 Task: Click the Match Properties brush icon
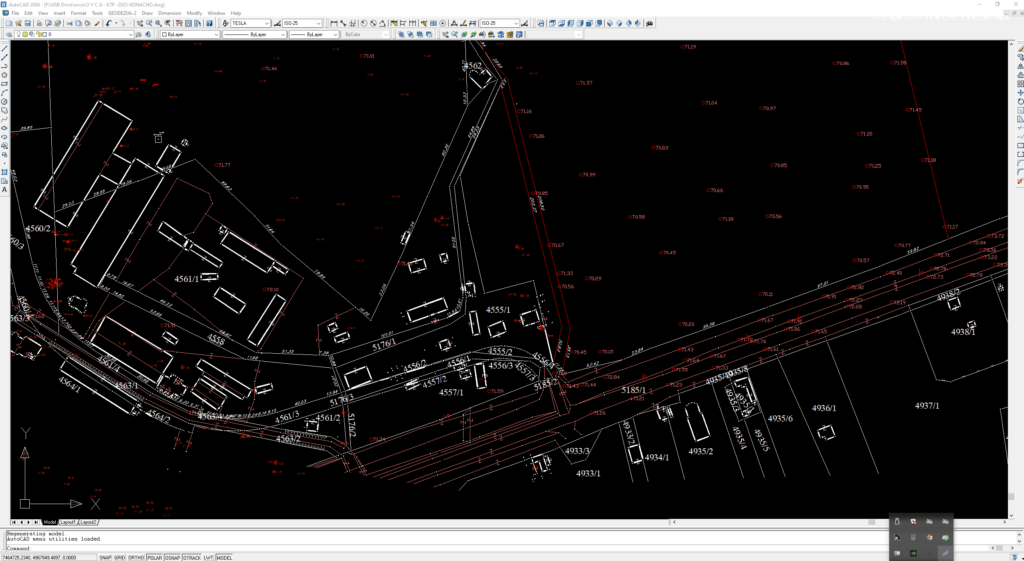coord(95,22)
